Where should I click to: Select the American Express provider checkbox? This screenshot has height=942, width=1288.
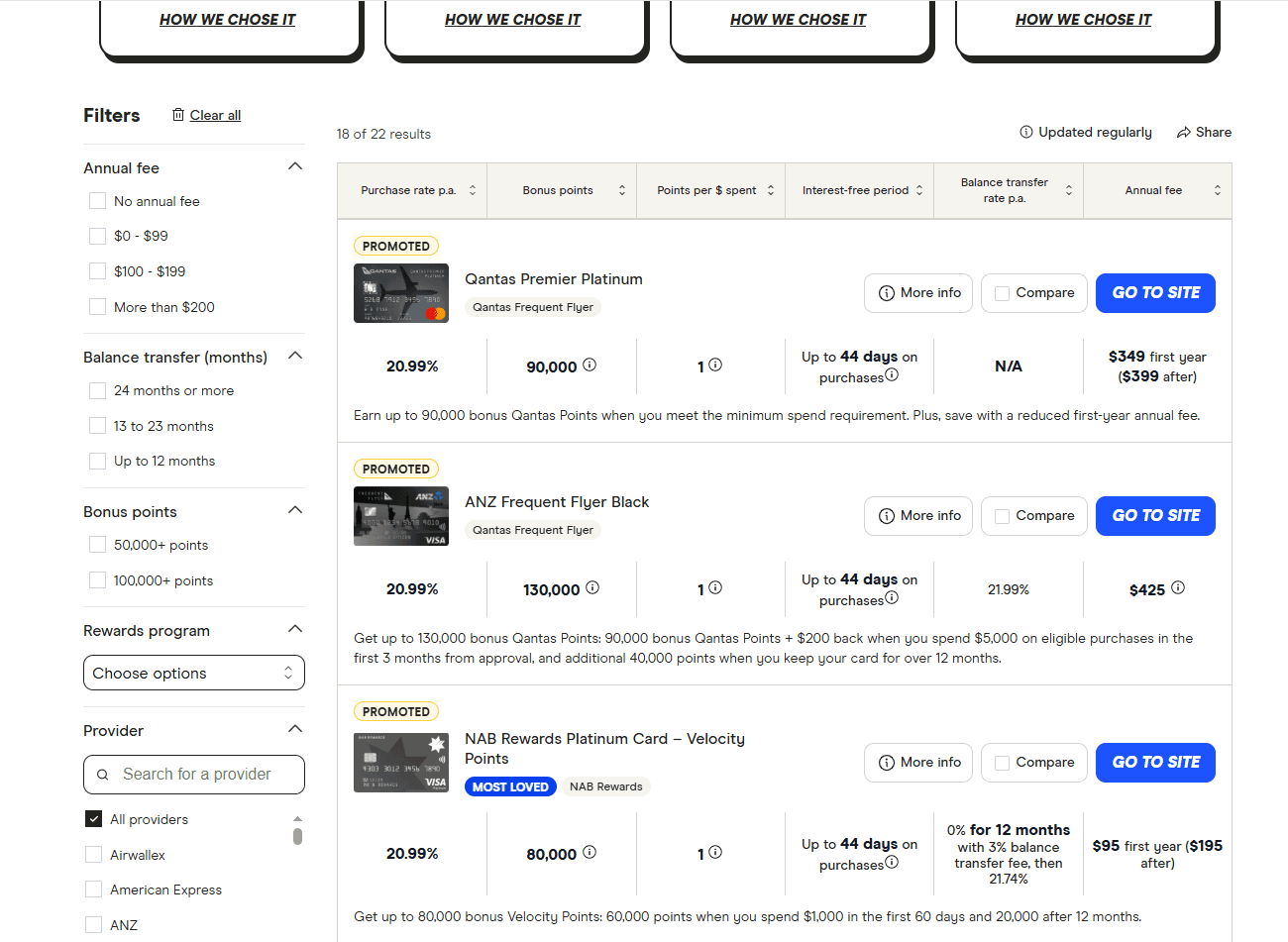[94, 890]
